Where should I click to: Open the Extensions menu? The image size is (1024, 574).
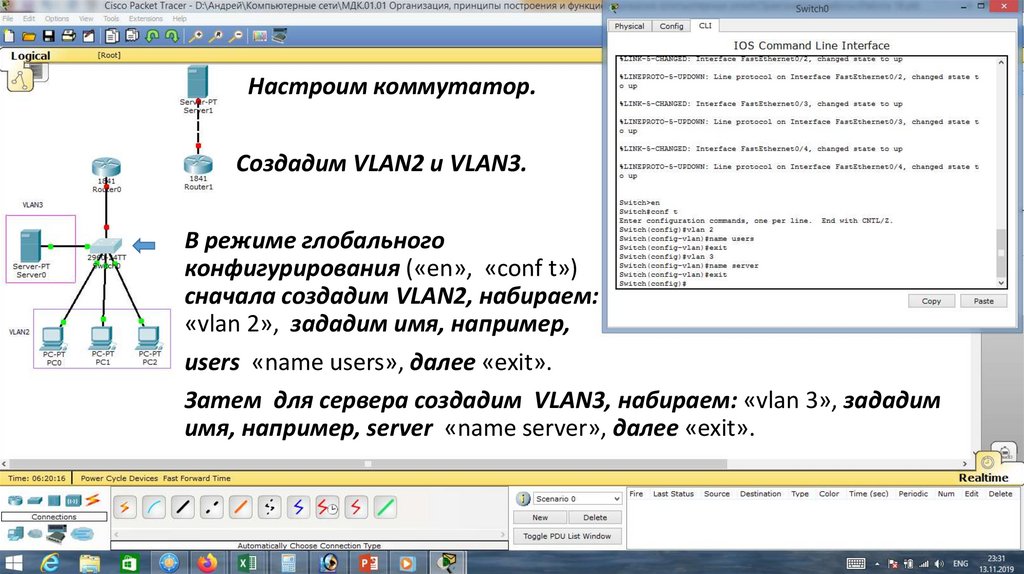pos(145,18)
